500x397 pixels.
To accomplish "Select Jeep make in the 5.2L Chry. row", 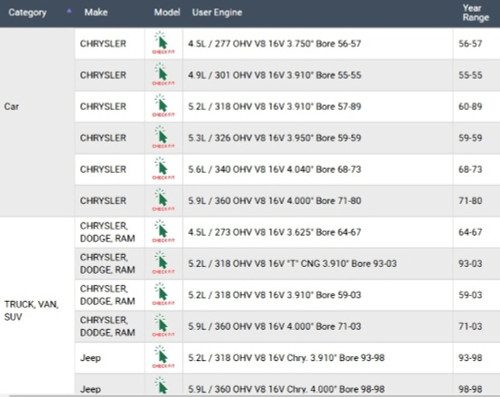I will (90, 358).
